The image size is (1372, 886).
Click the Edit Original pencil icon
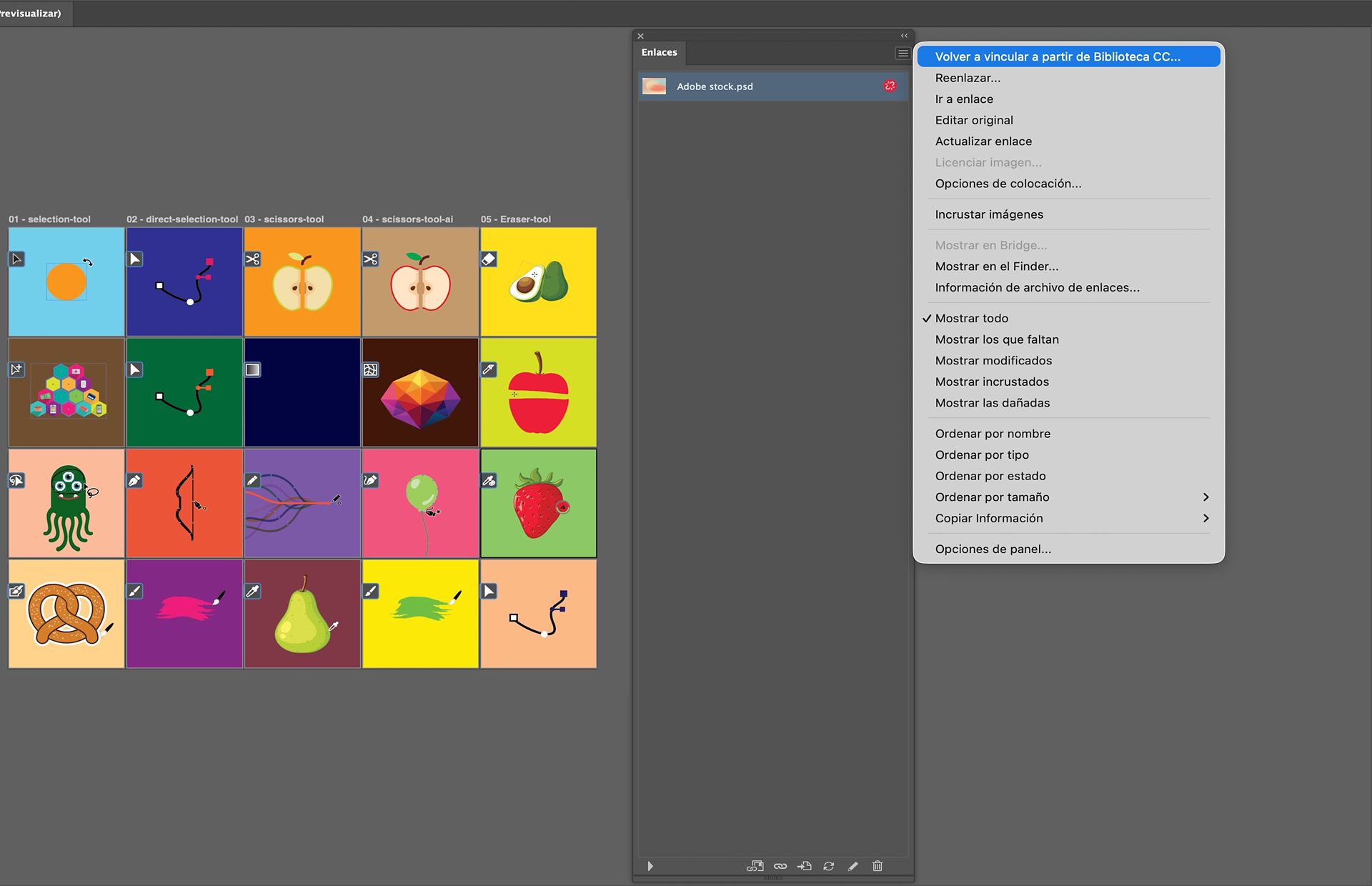click(x=853, y=866)
